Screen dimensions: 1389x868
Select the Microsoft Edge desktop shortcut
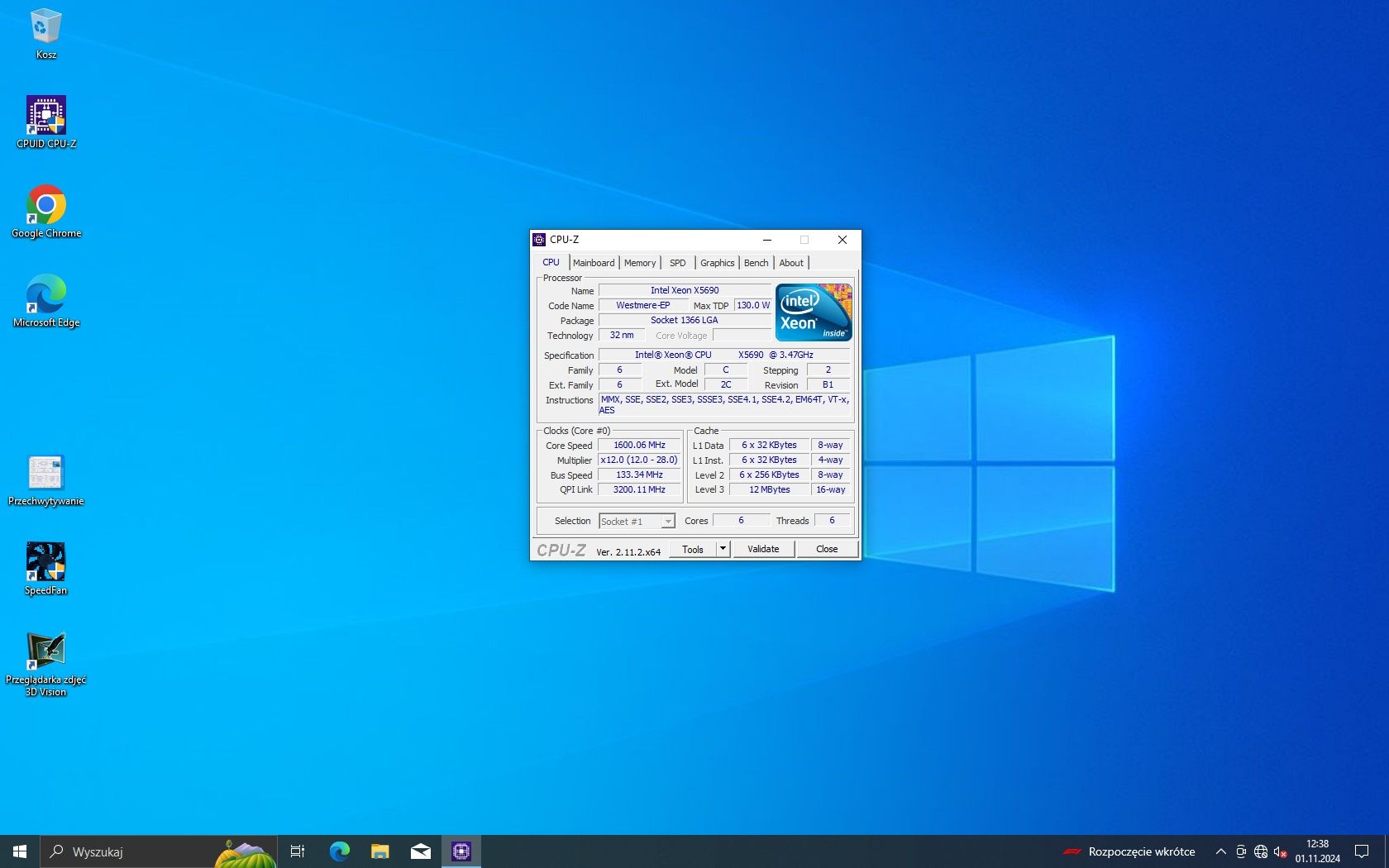46,301
